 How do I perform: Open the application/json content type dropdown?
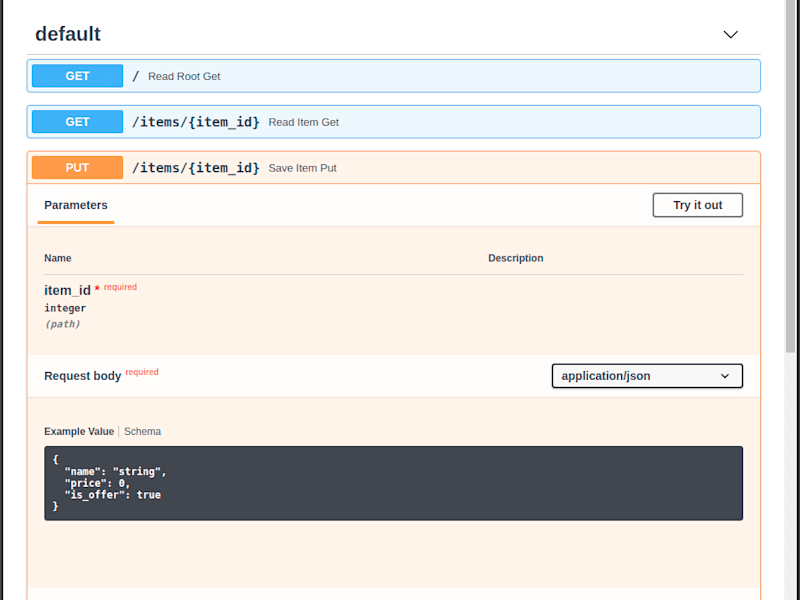pos(647,376)
